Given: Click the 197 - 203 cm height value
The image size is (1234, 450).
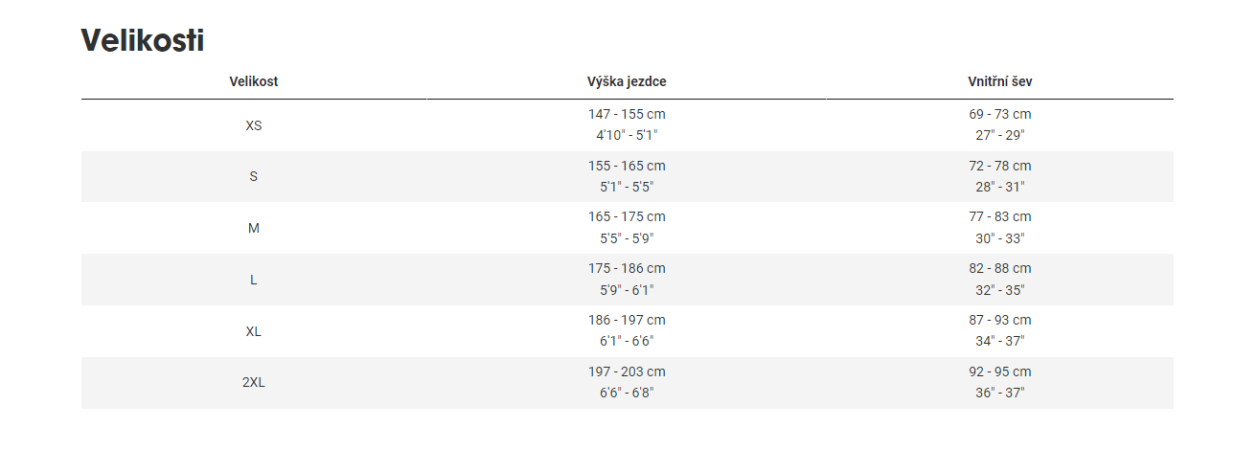Looking at the screenshot, I should [626, 372].
